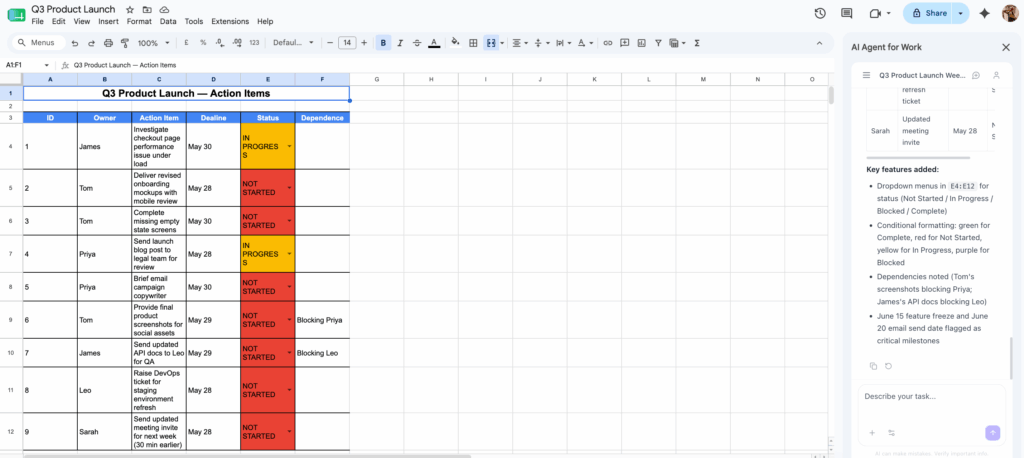Image resolution: width=1024 pixels, height=458 pixels.
Task: Close the AI Agent for Work panel
Action: pos(1006,47)
